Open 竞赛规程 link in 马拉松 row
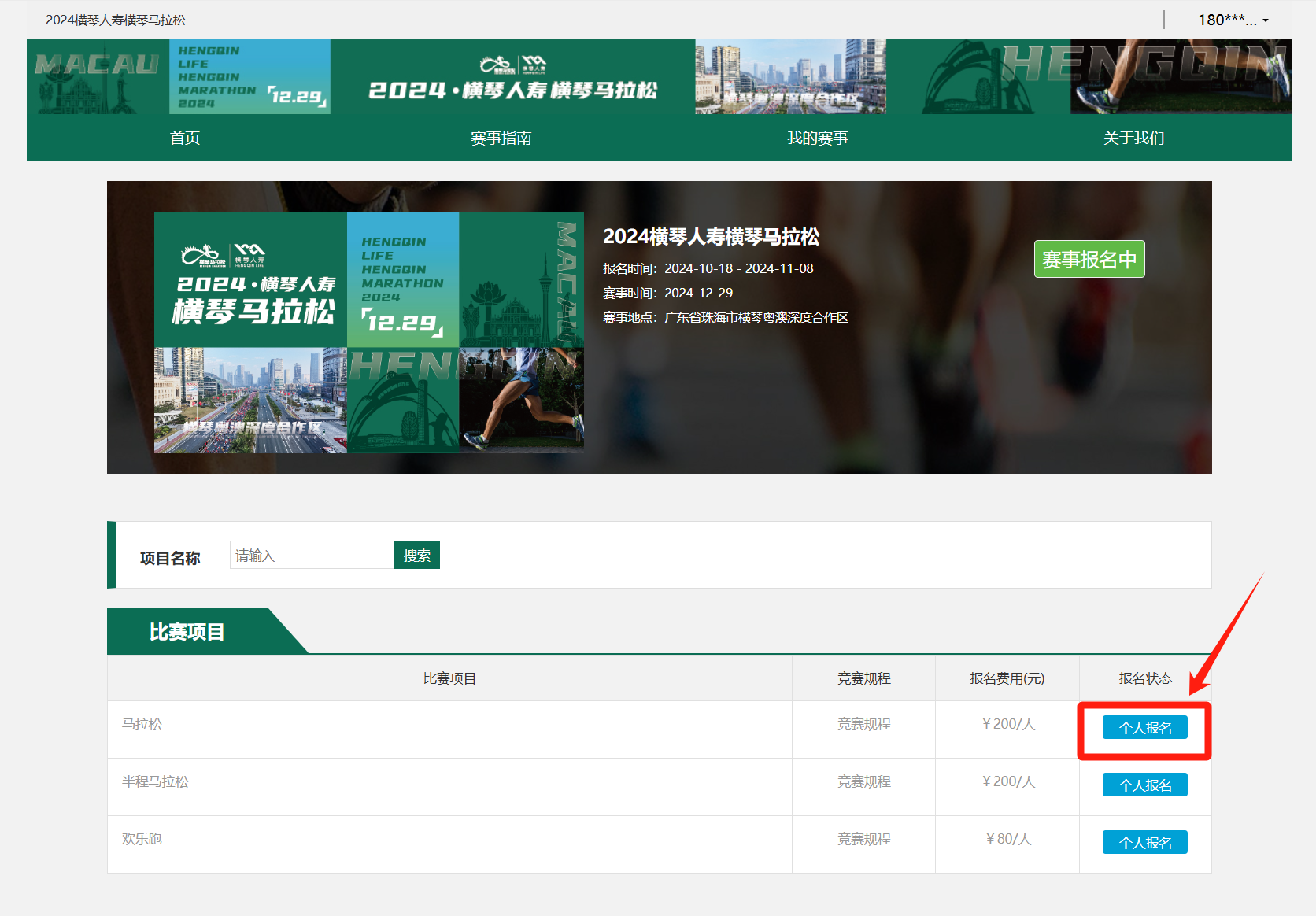 tap(863, 724)
